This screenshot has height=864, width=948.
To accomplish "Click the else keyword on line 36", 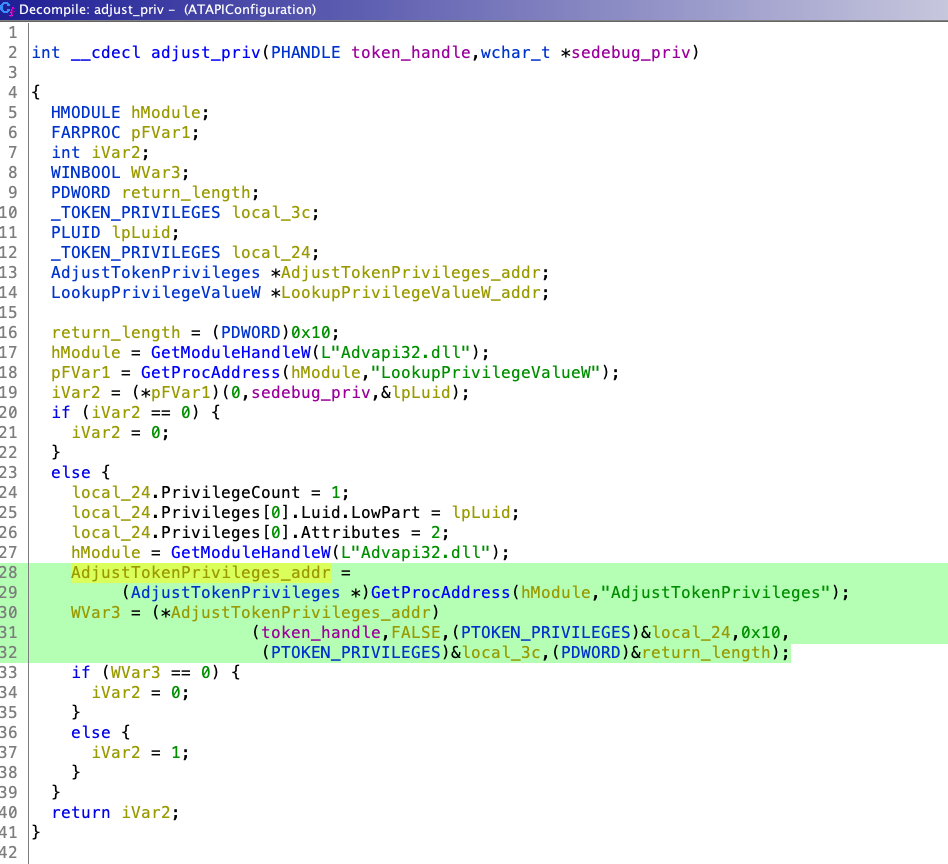I will click(x=91, y=732).
